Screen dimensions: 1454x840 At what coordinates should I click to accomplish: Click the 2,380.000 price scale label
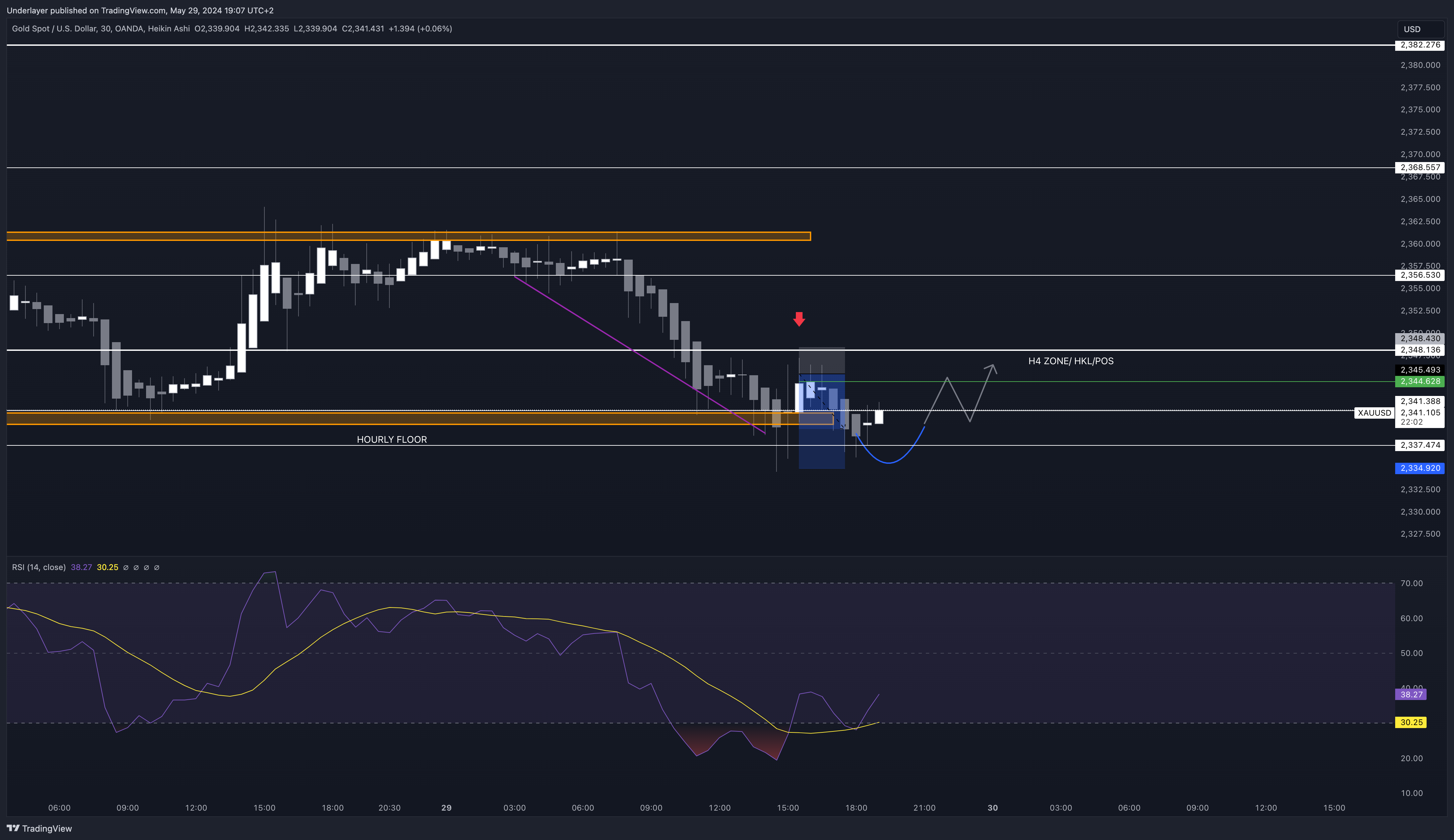[1420, 65]
